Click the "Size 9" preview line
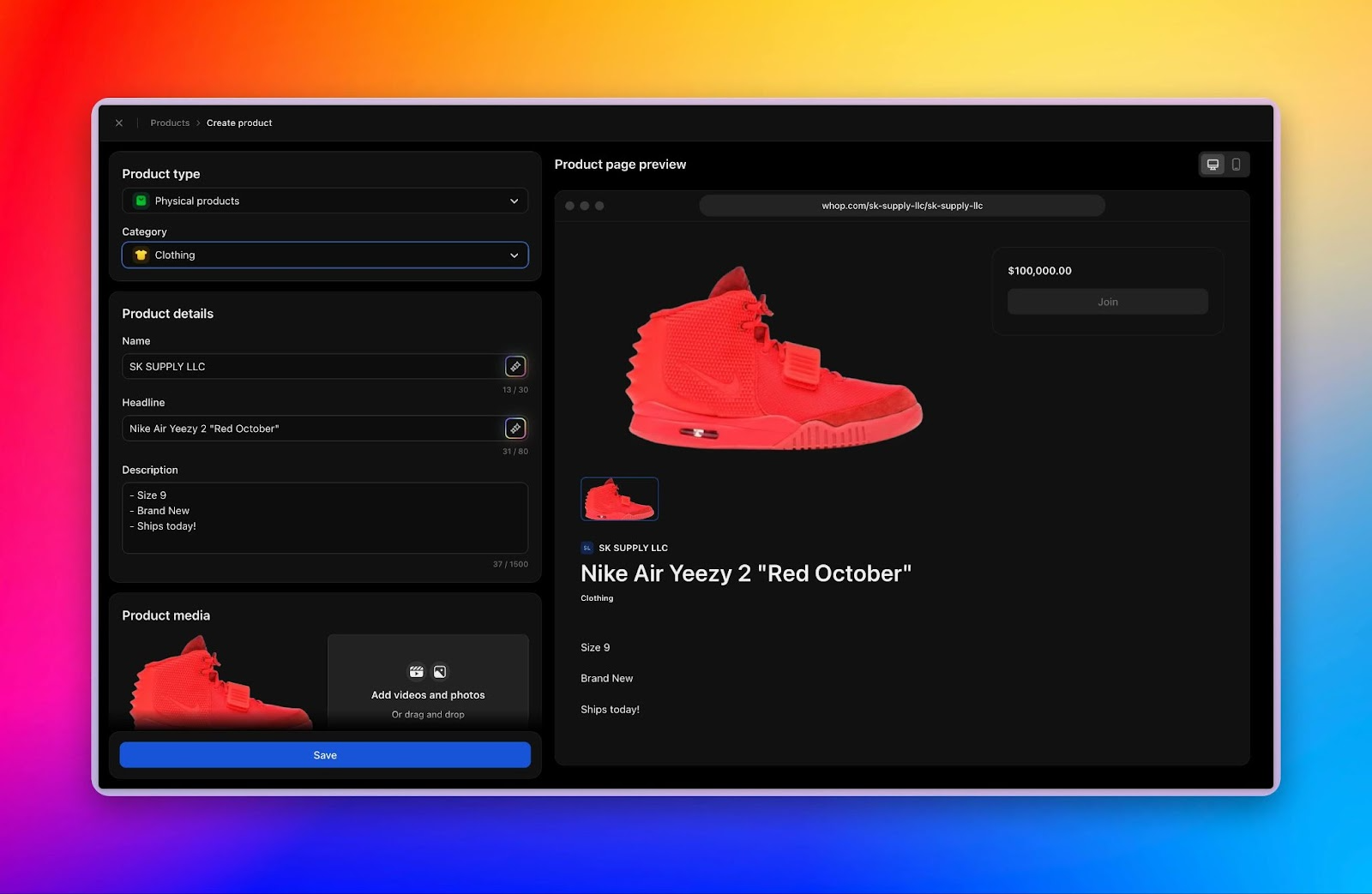 click(595, 648)
